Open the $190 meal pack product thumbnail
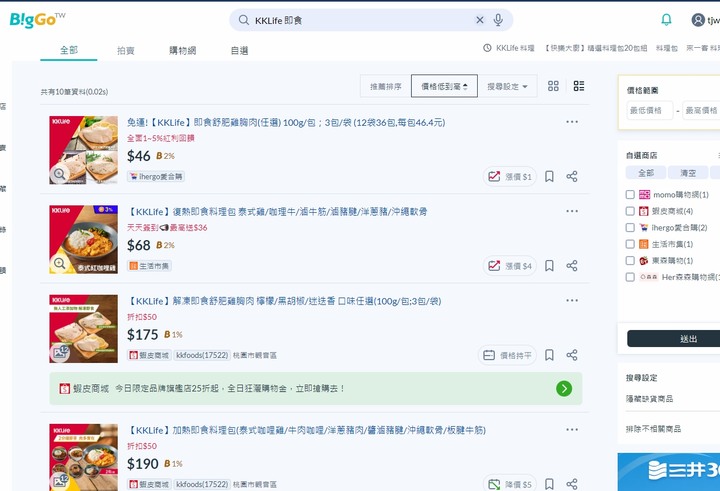The height and width of the screenshot is (491, 720). (x=84, y=457)
